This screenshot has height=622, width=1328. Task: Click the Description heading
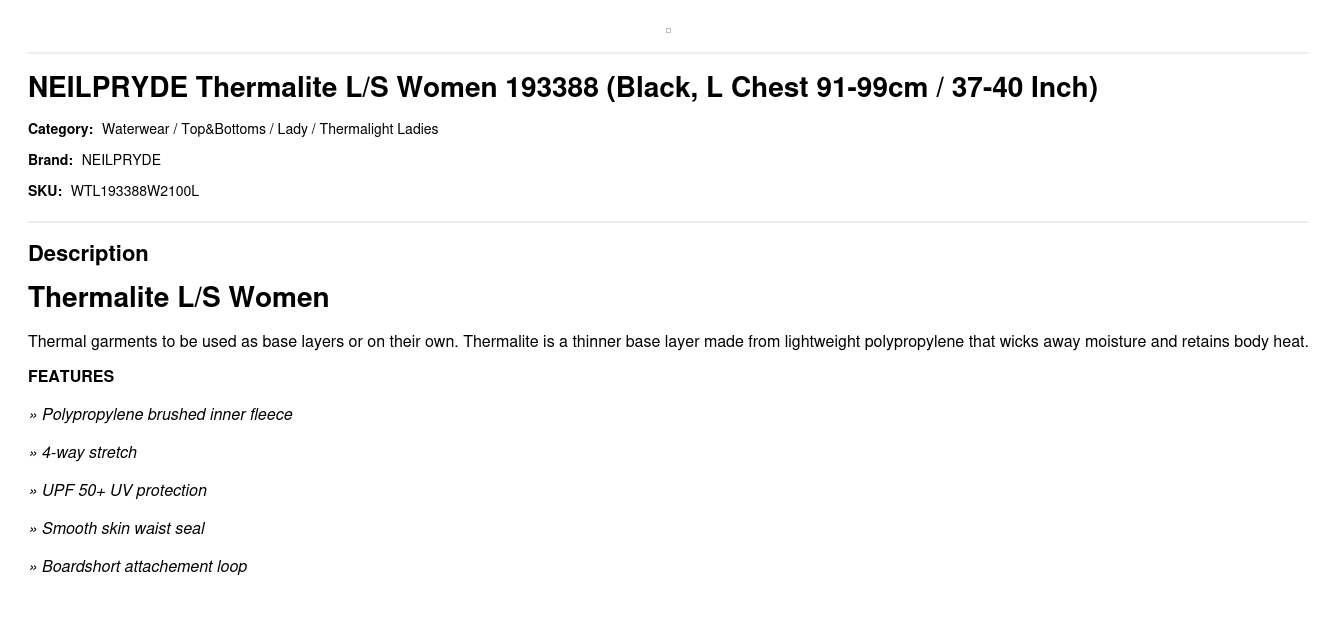88,254
